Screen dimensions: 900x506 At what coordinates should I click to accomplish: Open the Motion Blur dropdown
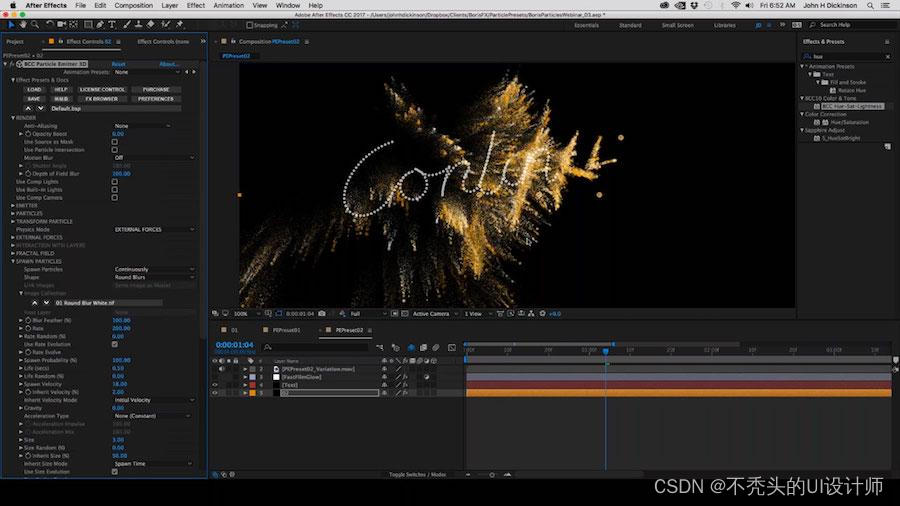pyautogui.click(x=154, y=157)
